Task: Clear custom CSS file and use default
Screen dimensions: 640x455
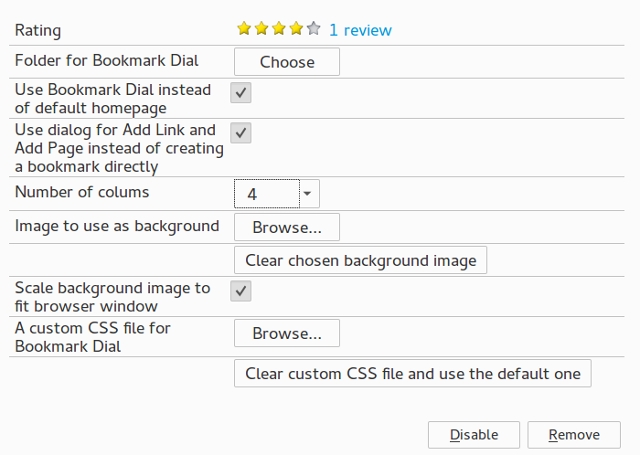Action: pos(413,373)
